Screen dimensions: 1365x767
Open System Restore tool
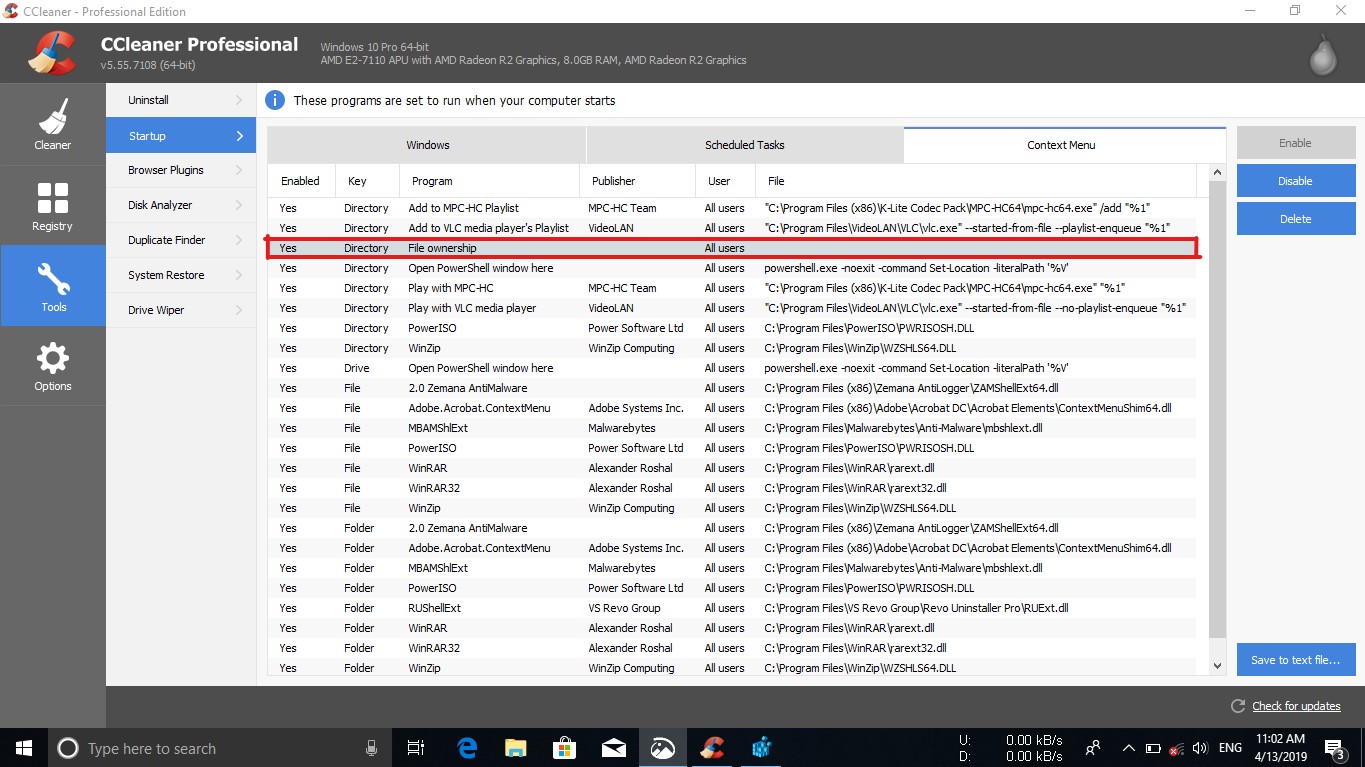(x=181, y=275)
